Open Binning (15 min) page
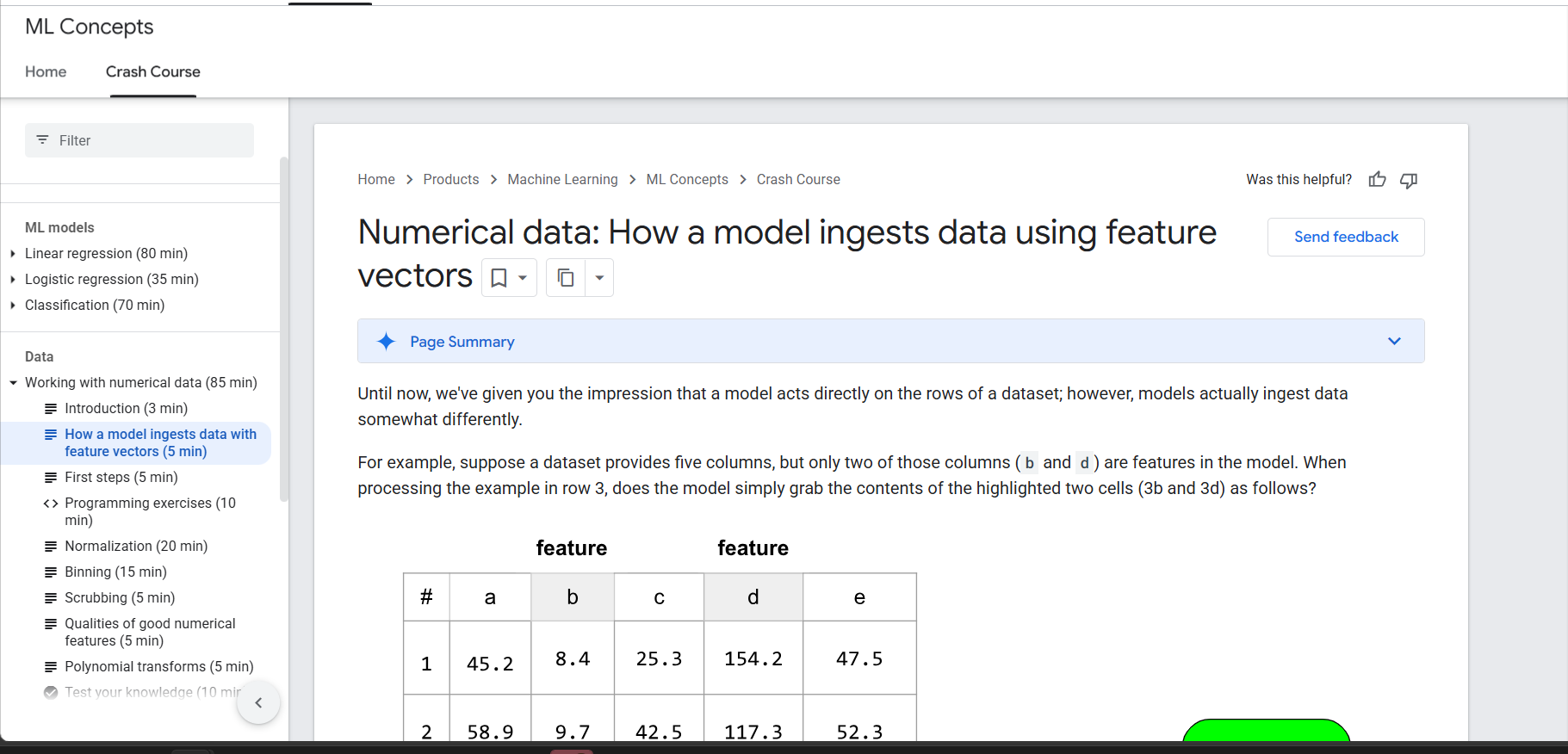1568x754 pixels. [115, 572]
